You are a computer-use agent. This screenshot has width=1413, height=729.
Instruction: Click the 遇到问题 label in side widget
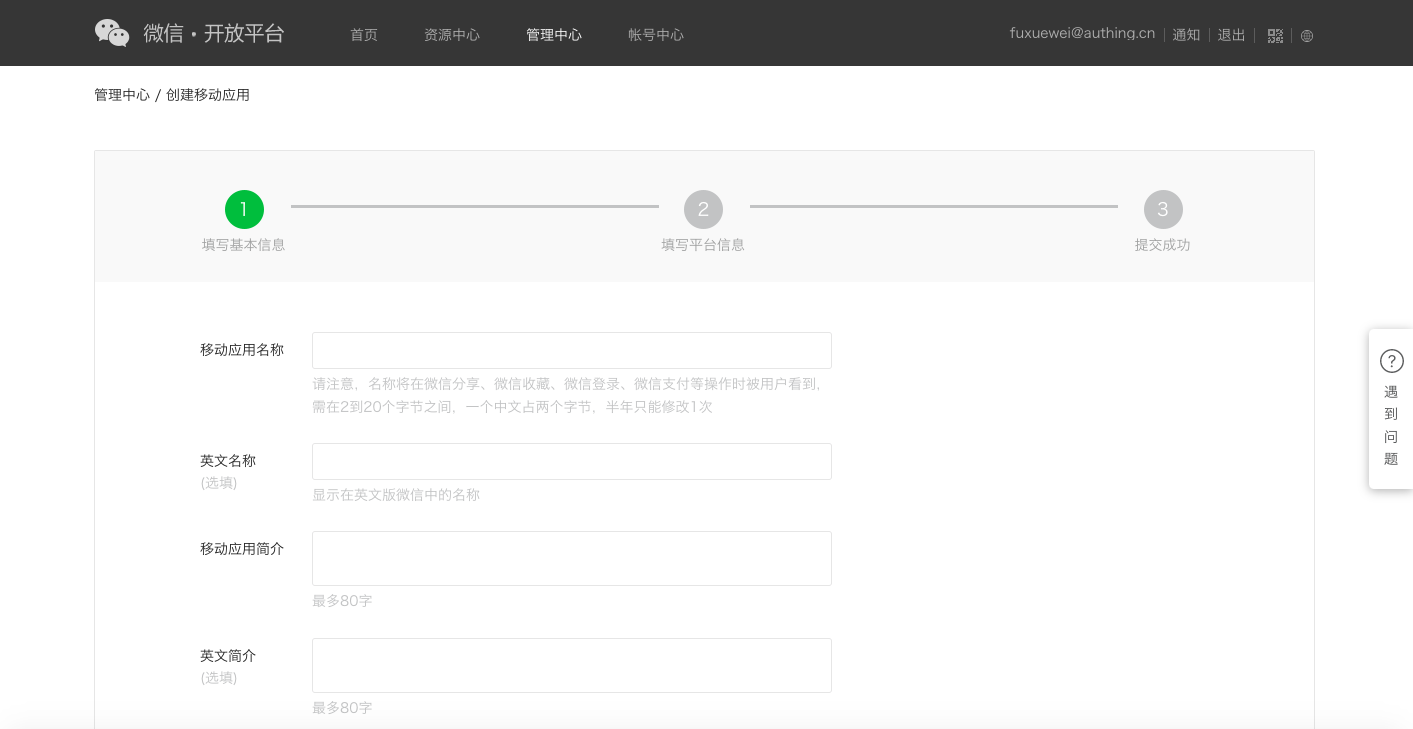tap(1391, 426)
